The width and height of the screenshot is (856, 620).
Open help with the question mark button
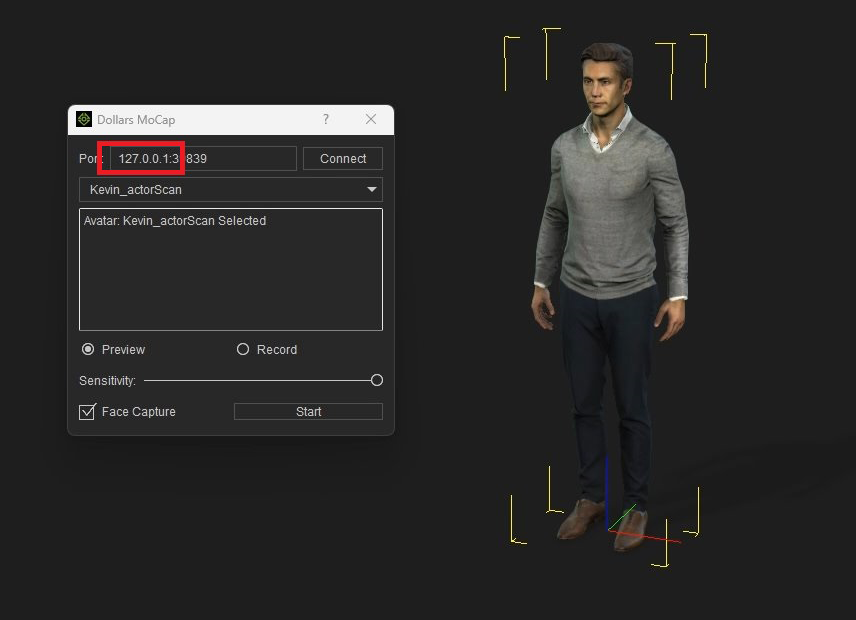coord(325,120)
